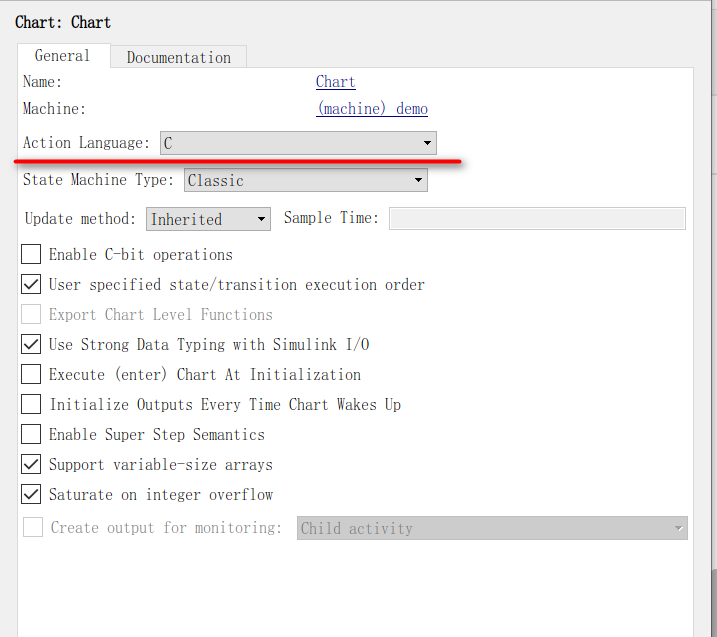Click the Sample Time input field

point(536,218)
